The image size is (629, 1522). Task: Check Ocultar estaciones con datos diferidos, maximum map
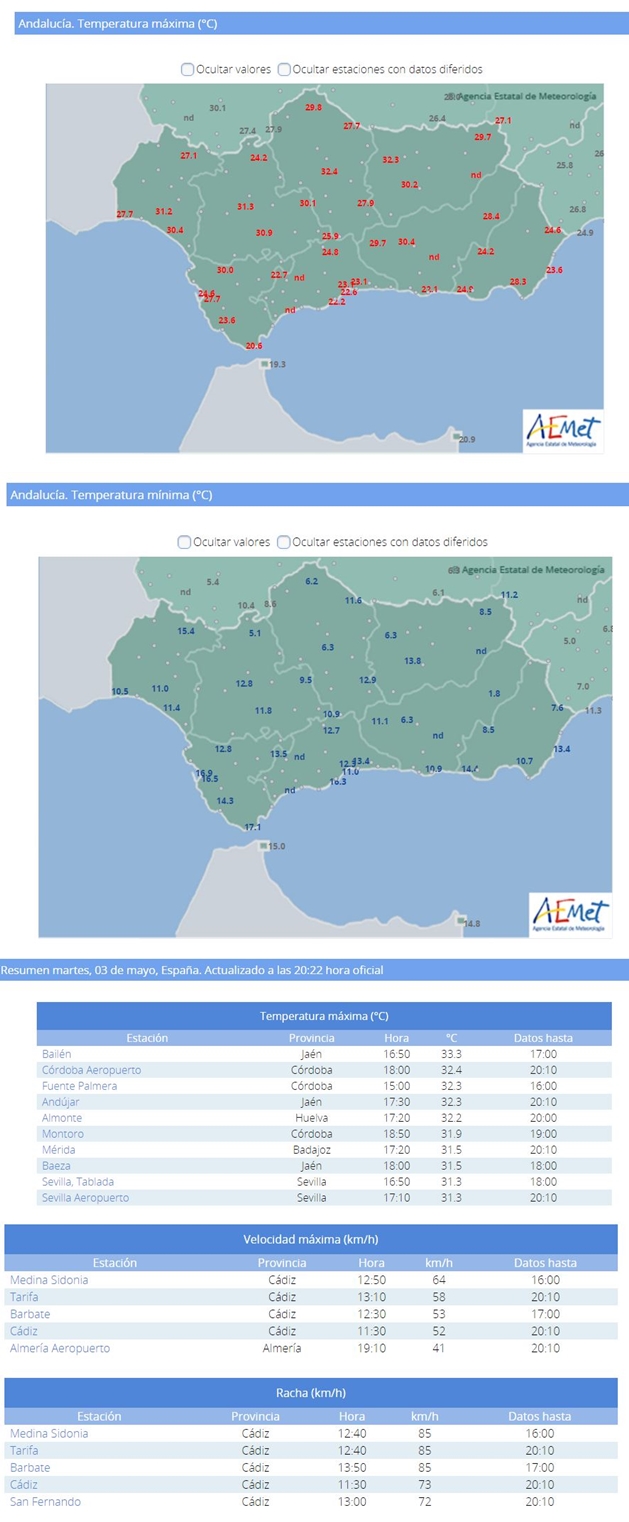pos(284,70)
